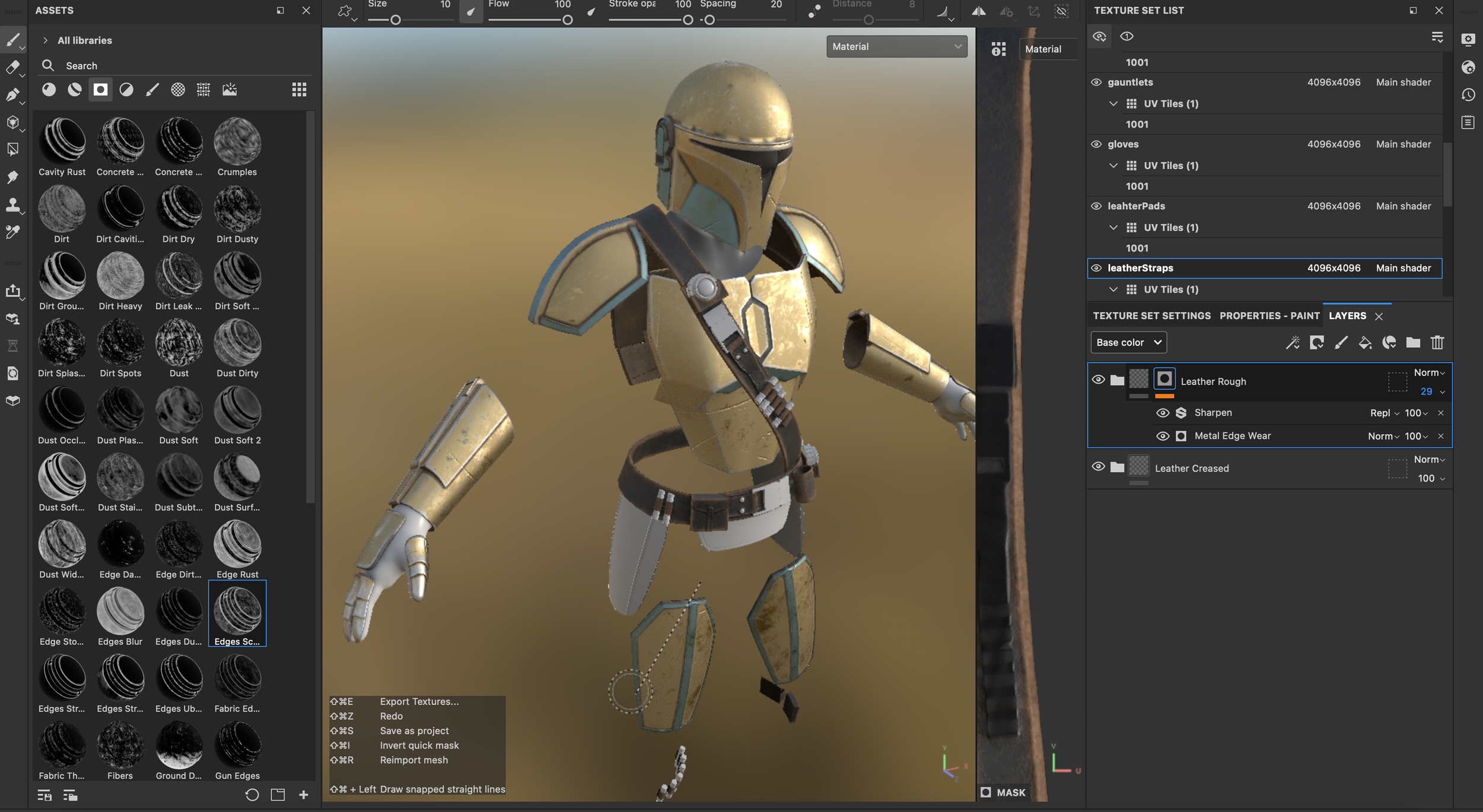Switch to Properties - Paint tab
1483x812 pixels.
[1269, 316]
